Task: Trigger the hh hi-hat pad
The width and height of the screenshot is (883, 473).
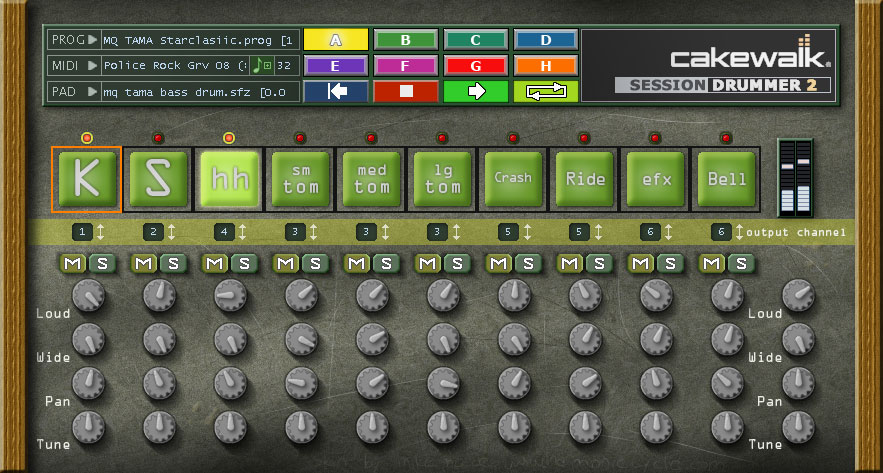Action: click(229, 179)
